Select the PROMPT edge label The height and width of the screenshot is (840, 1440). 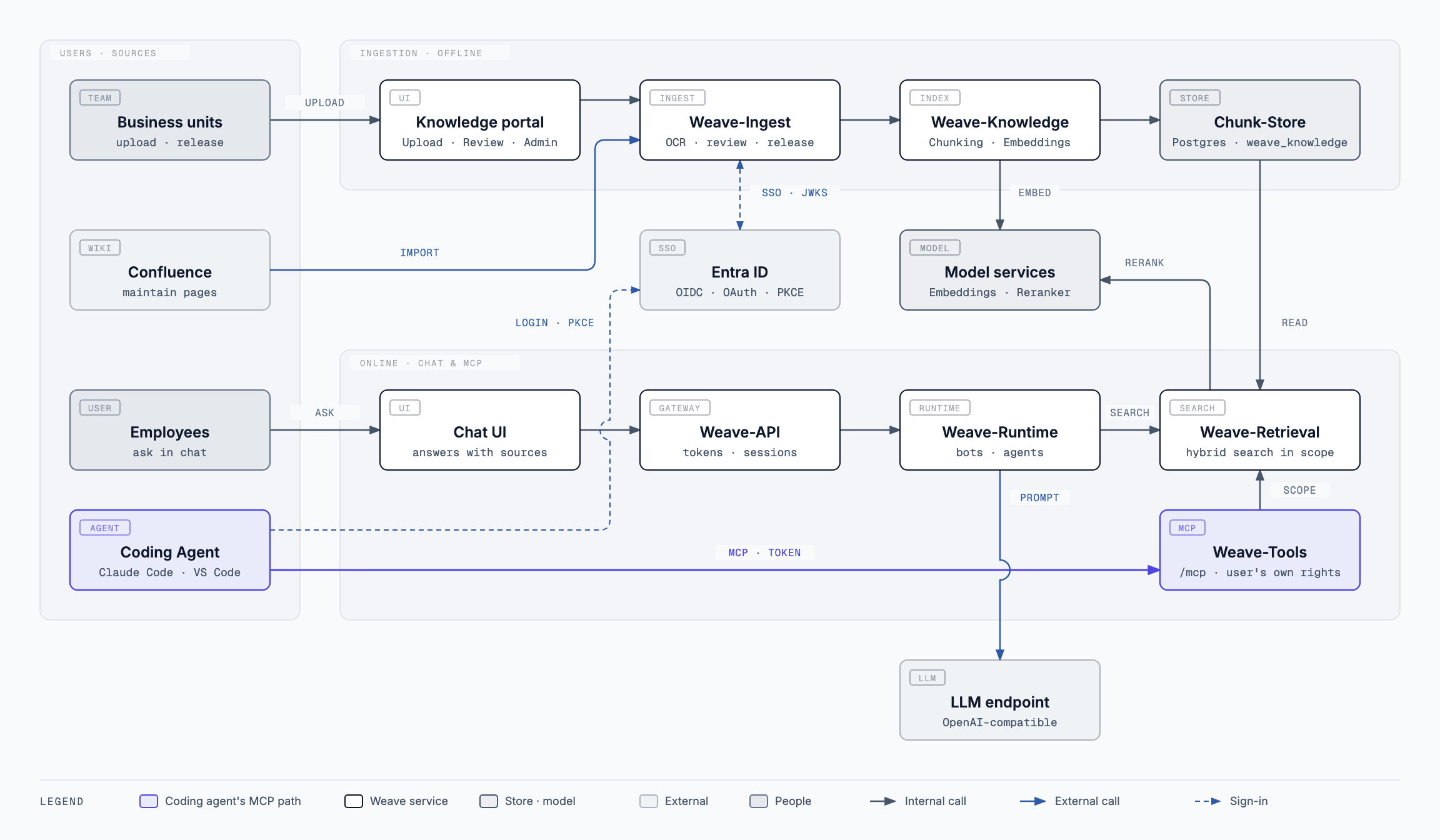pos(1039,497)
